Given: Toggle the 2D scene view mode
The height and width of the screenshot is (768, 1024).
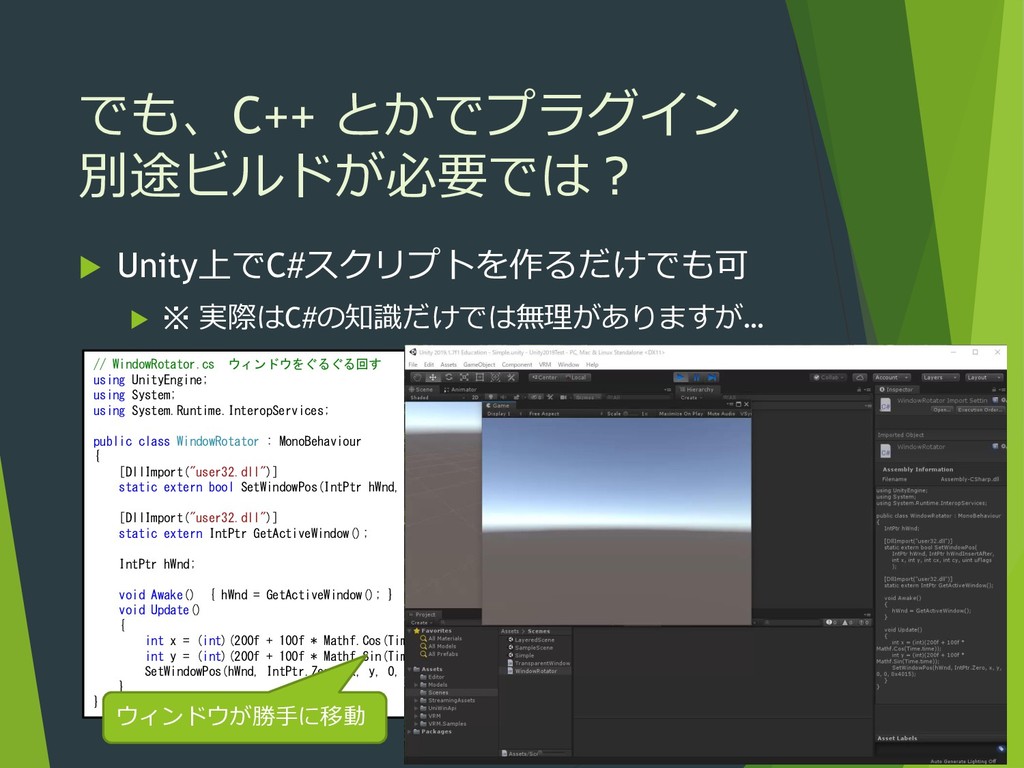Looking at the screenshot, I should click(x=475, y=397).
